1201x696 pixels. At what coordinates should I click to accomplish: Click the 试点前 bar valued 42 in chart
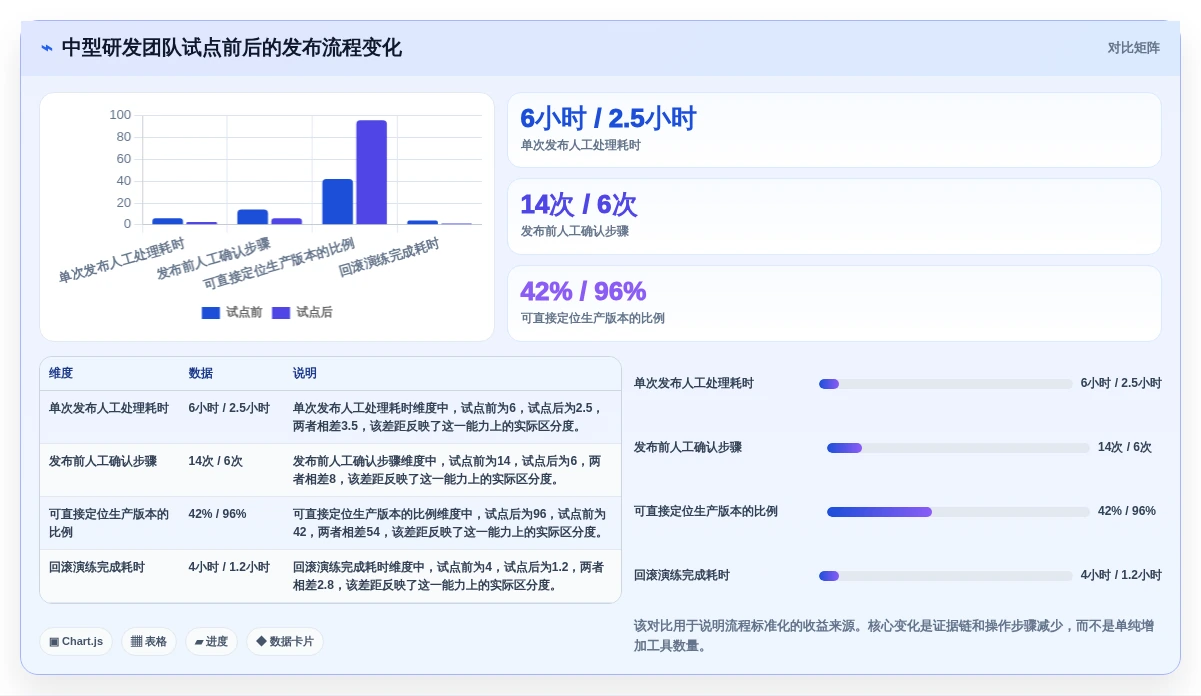pos(337,201)
